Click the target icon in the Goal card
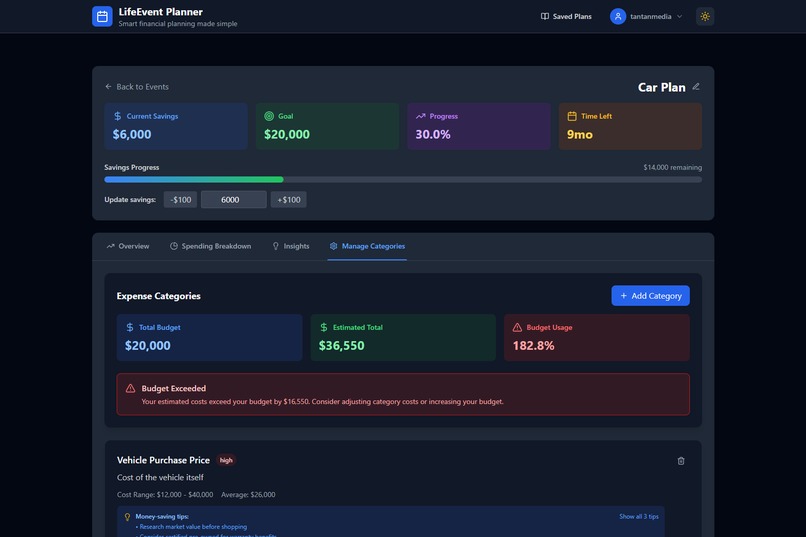The image size is (806, 537). tap(269, 116)
